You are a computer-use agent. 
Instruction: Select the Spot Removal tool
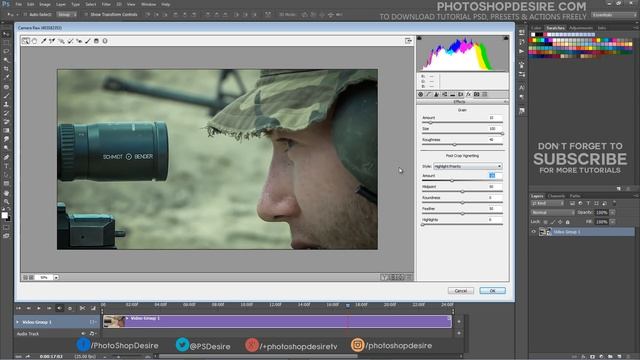tap(70, 41)
